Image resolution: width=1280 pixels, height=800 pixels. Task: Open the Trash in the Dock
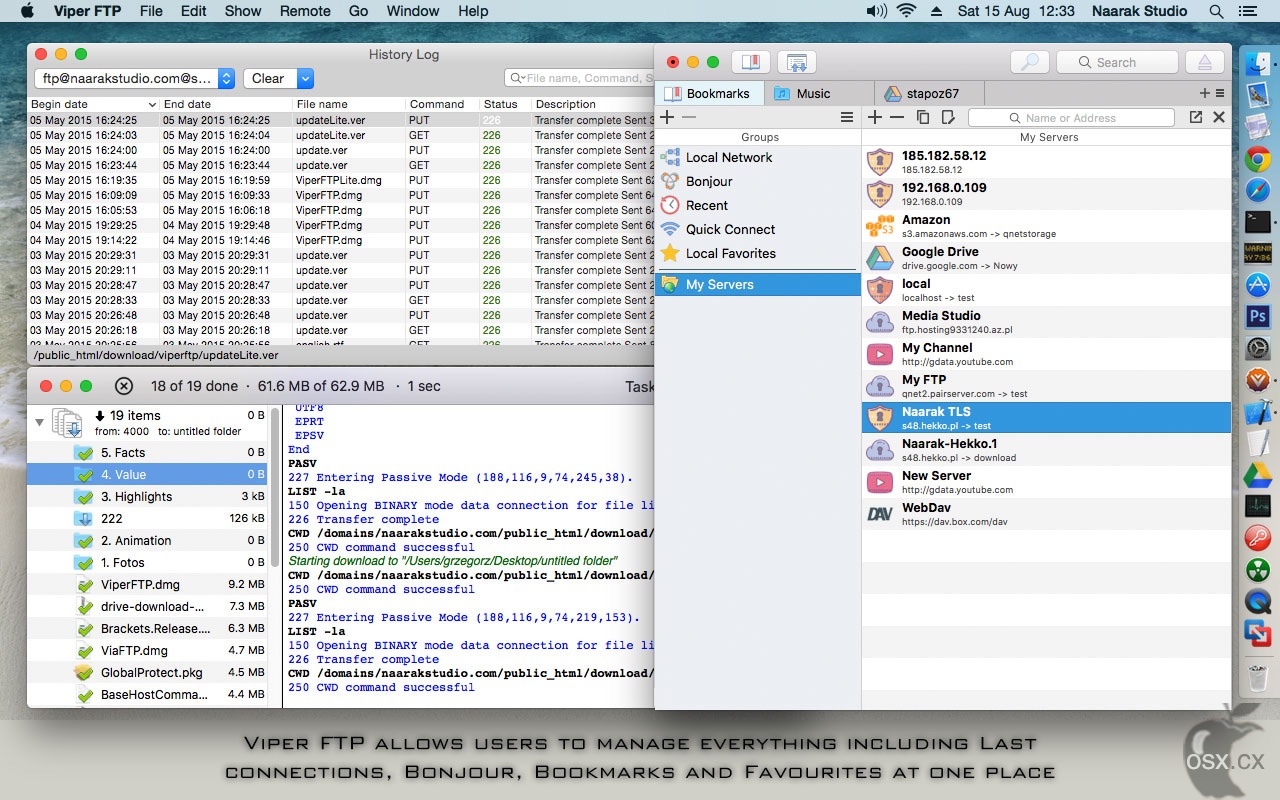(x=1258, y=677)
